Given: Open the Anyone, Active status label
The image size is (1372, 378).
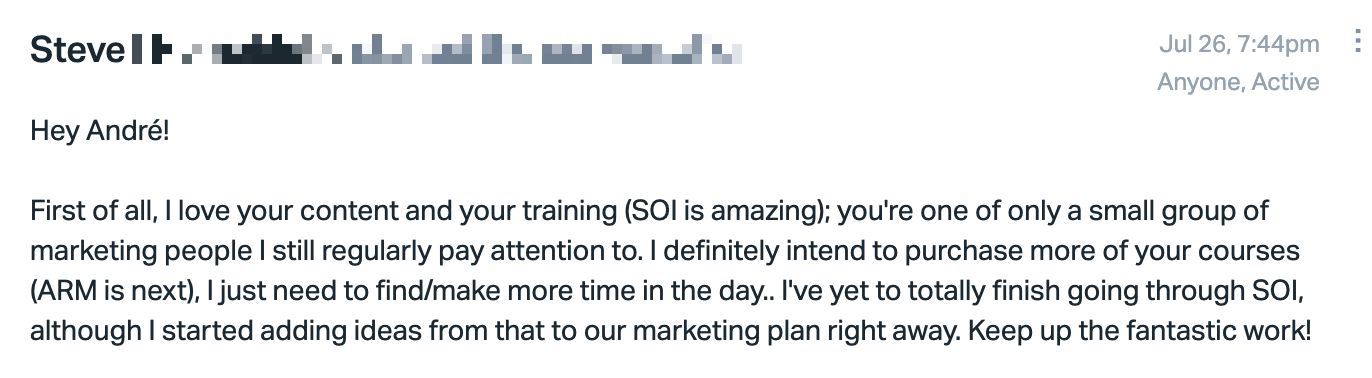Looking at the screenshot, I should point(1238,82).
